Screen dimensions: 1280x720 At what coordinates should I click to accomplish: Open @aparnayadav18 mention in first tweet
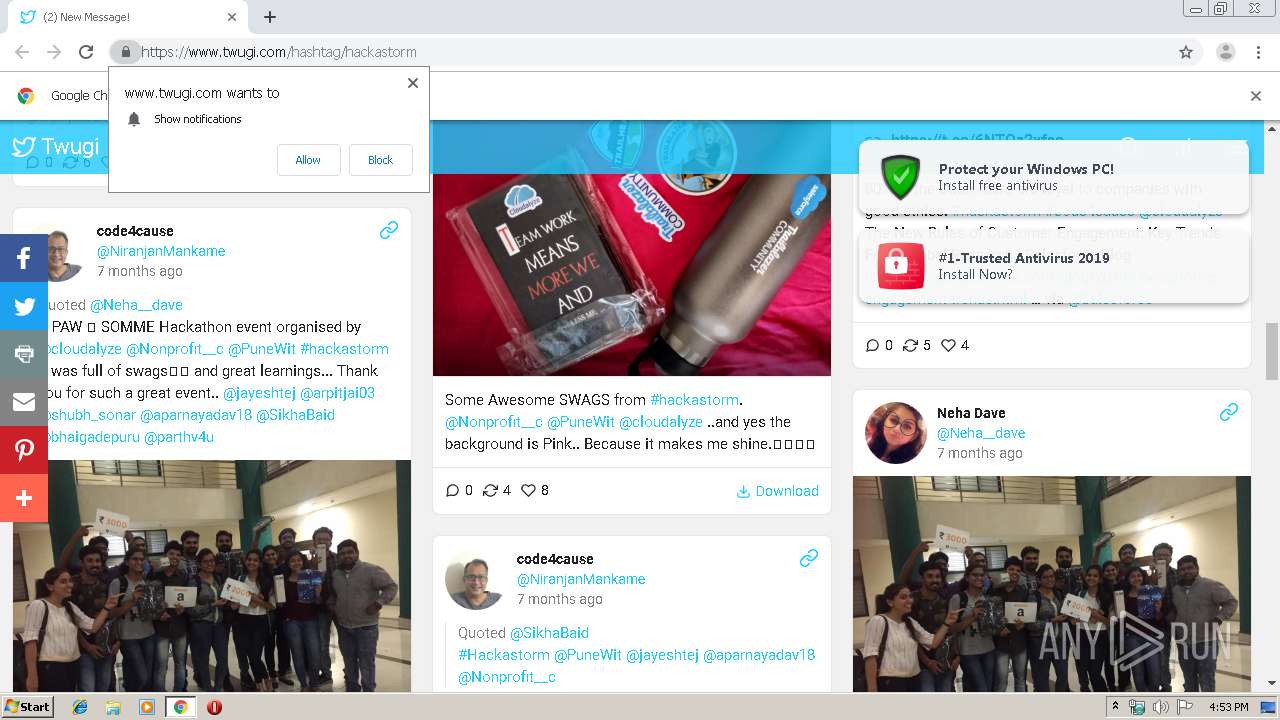click(x=196, y=415)
